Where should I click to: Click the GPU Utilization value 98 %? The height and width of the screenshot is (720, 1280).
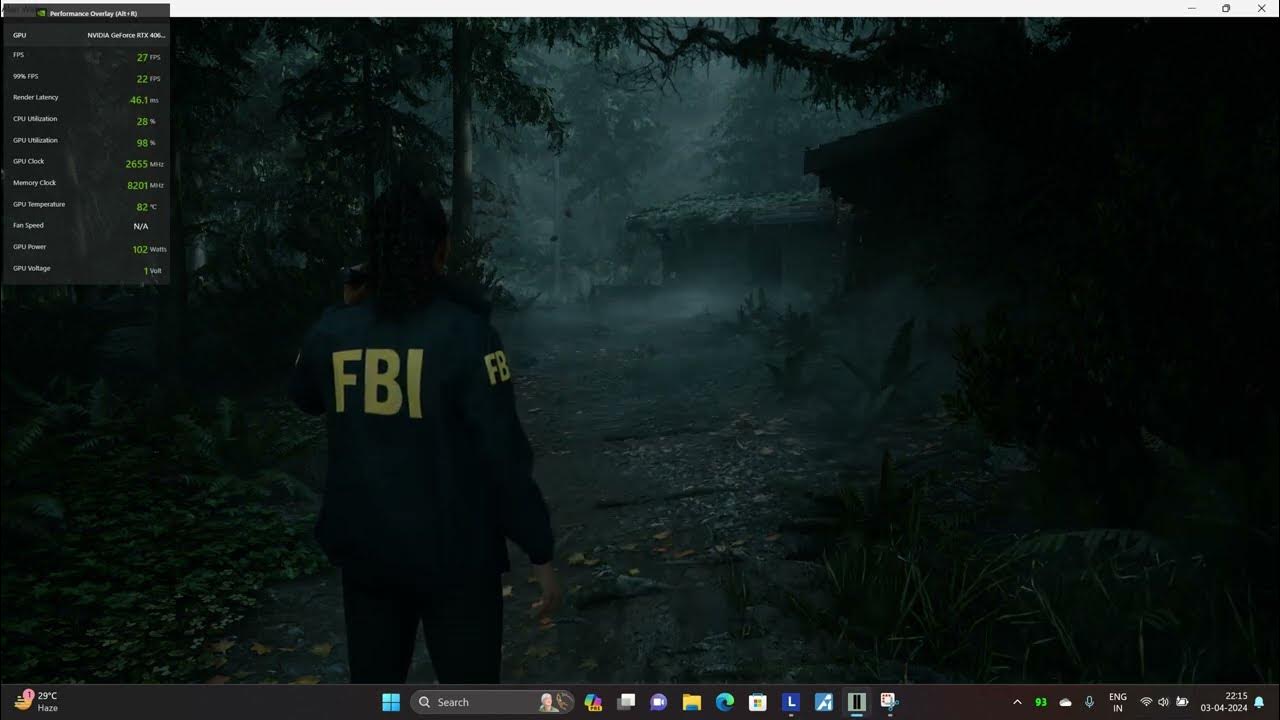pos(146,143)
